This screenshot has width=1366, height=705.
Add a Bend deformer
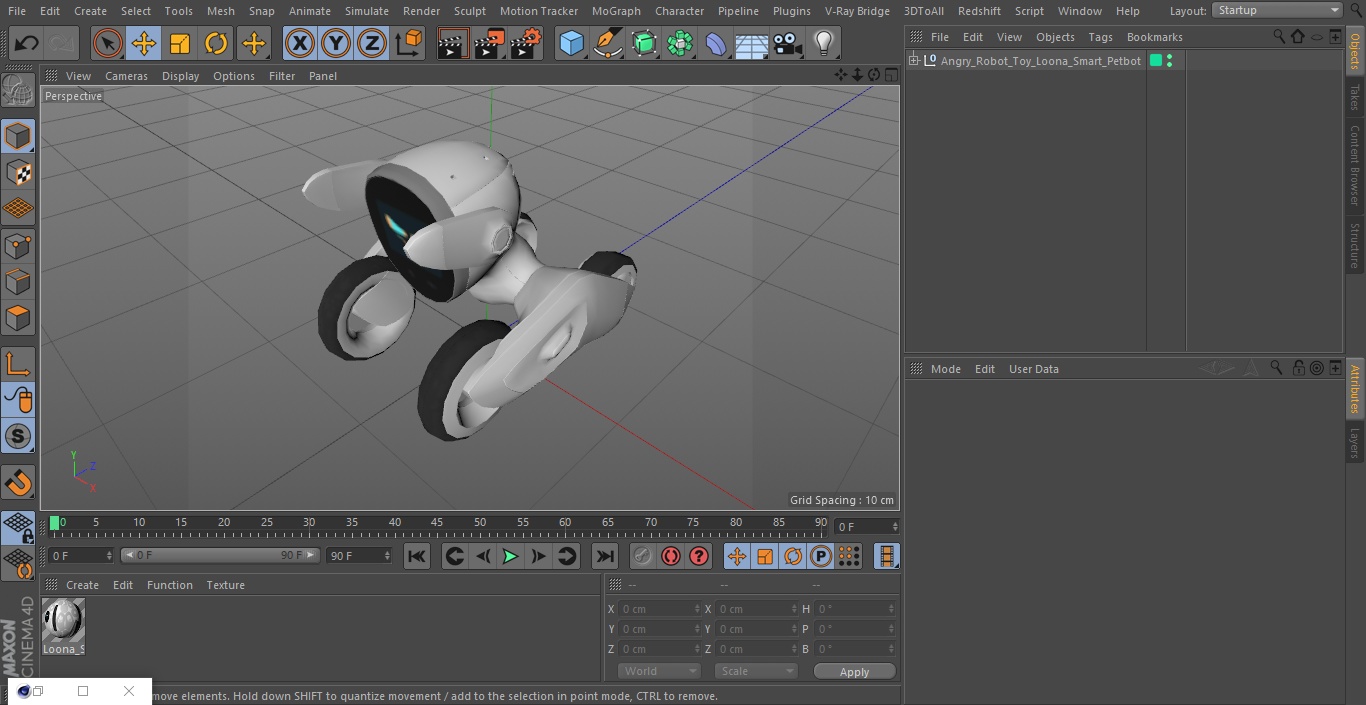(716, 43)
